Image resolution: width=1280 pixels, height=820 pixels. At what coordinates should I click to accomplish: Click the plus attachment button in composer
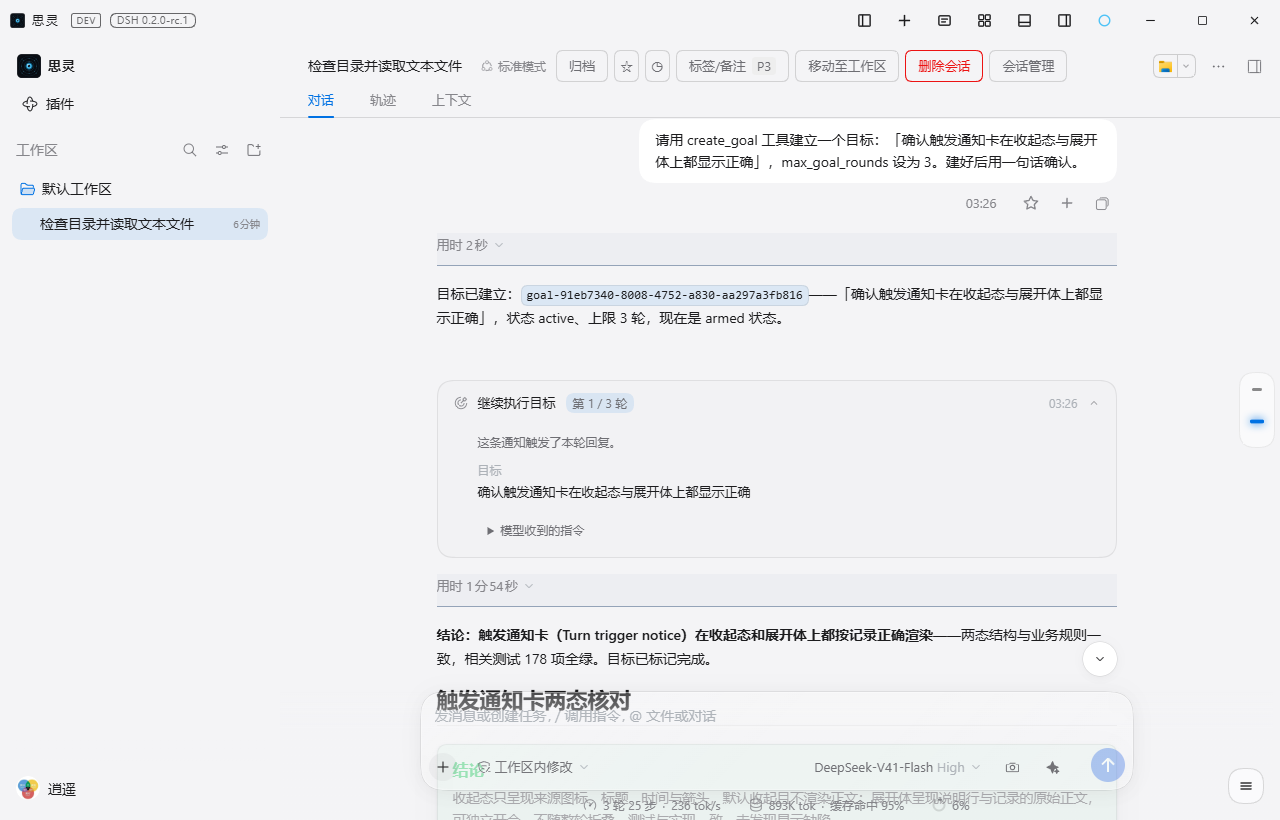[x=443, y=767]
